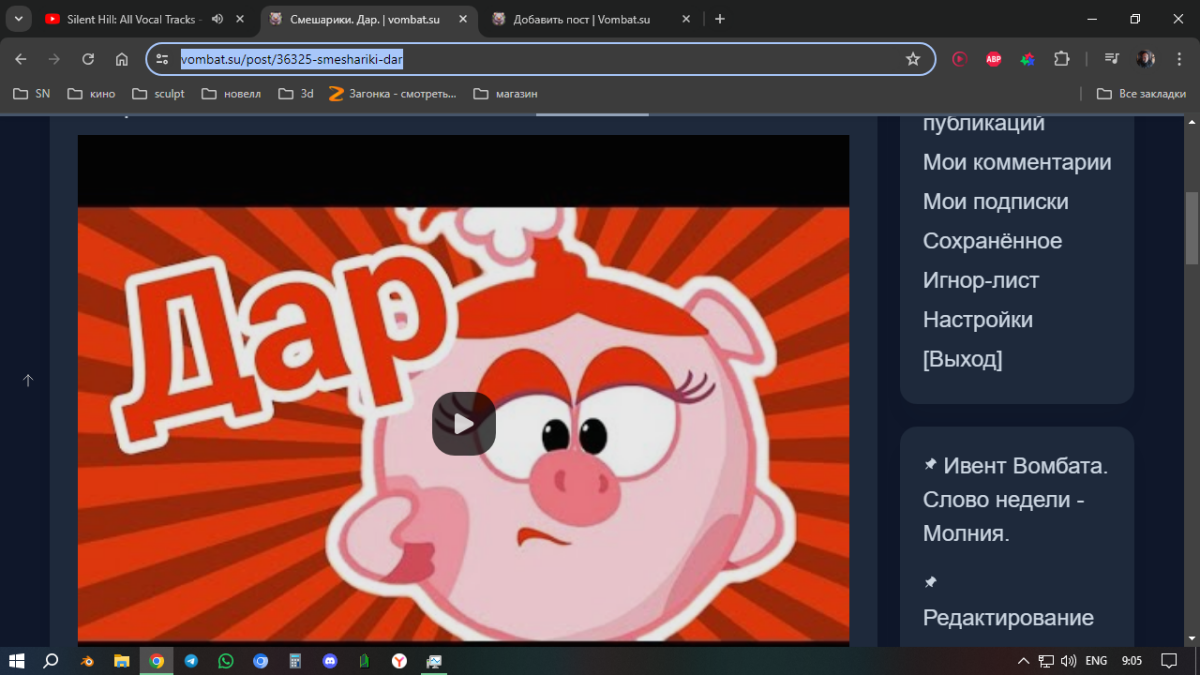Viewport: 1200px width, 675px height.
Task: Switch ENG input language
Action: coord(1097,661)
